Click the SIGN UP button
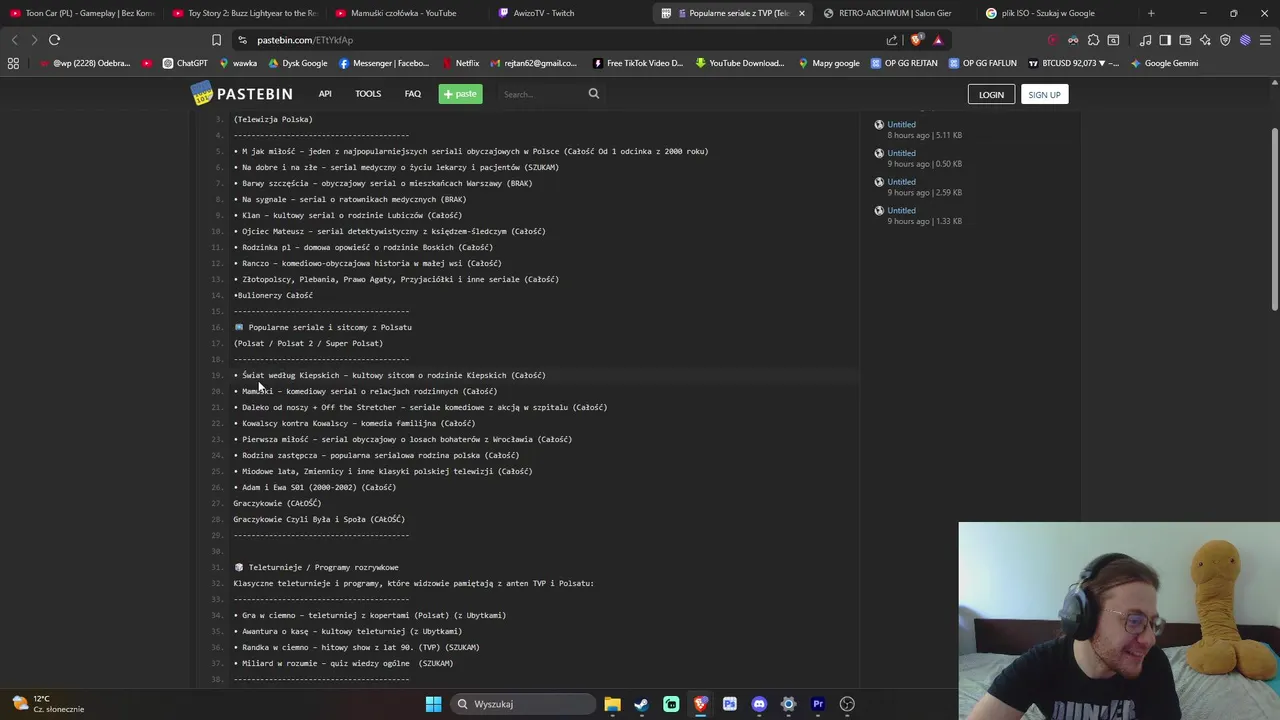Viewport: 1280px width, 720px height. [x=1044, y=94]
